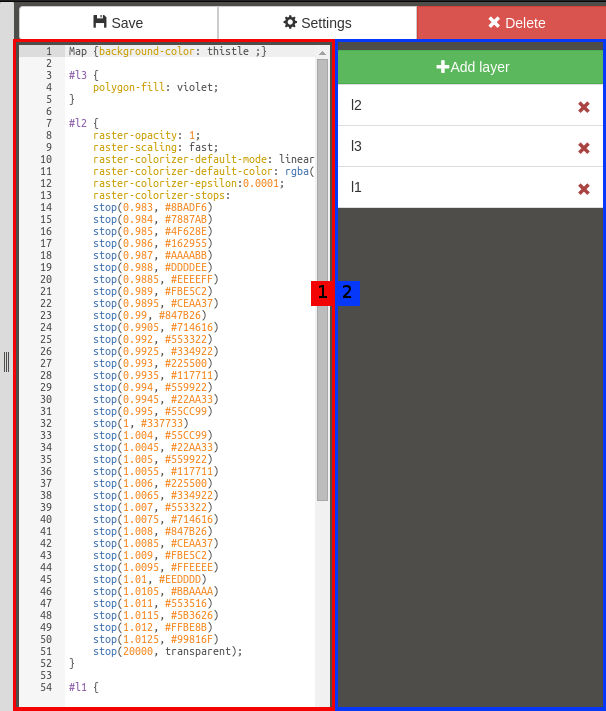Click the panel resize handle on left edge
Viewport: 606px width, 711px height.
click(x=6, y=361)
